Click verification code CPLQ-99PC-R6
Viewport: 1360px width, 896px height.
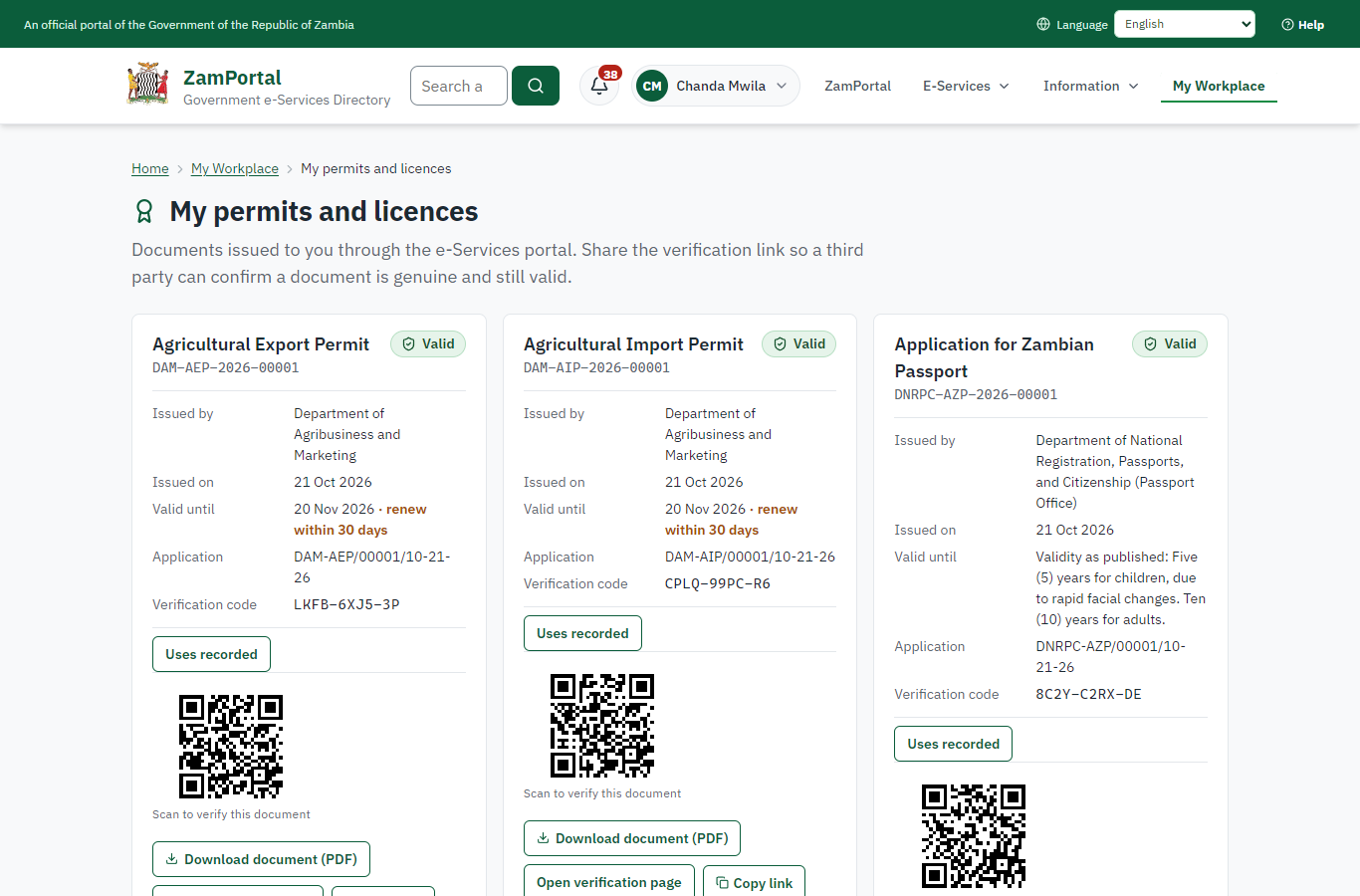tap(718, 583)
